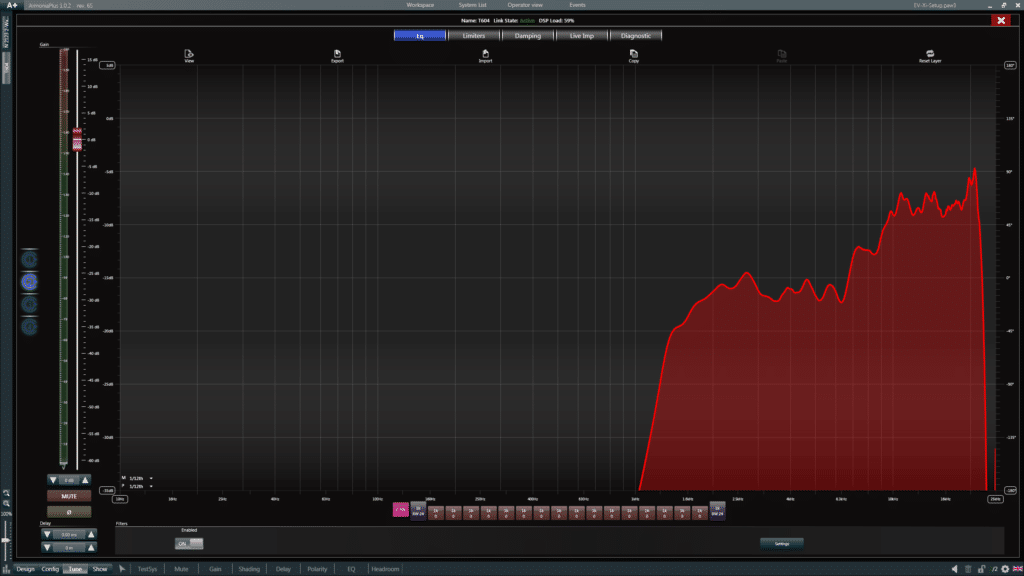Toggle the Filters Enabled ON switch

coord(189,544)
